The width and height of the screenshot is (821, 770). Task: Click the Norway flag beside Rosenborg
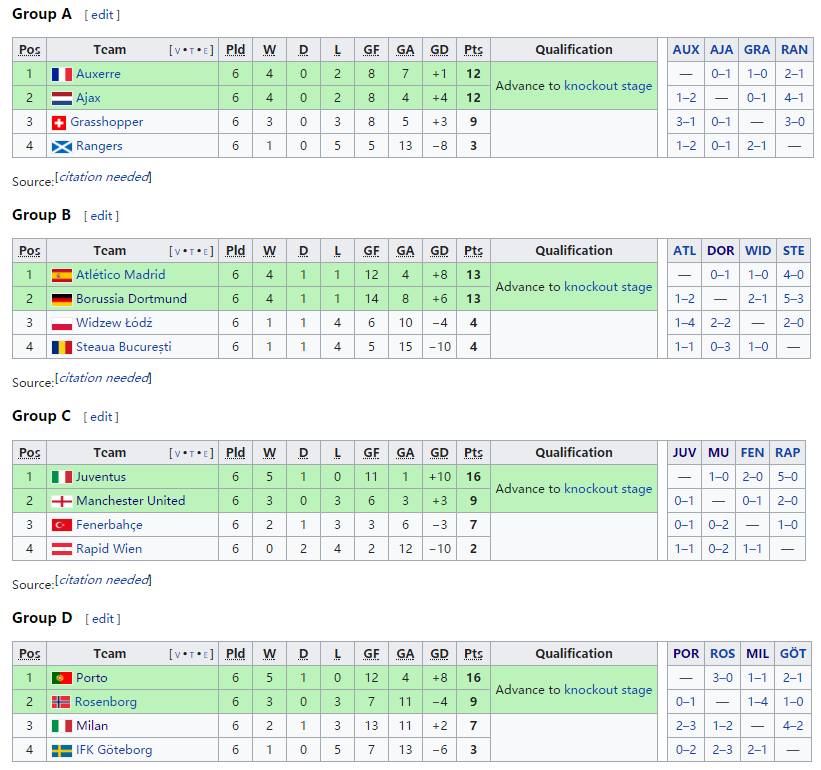[61, 702]
